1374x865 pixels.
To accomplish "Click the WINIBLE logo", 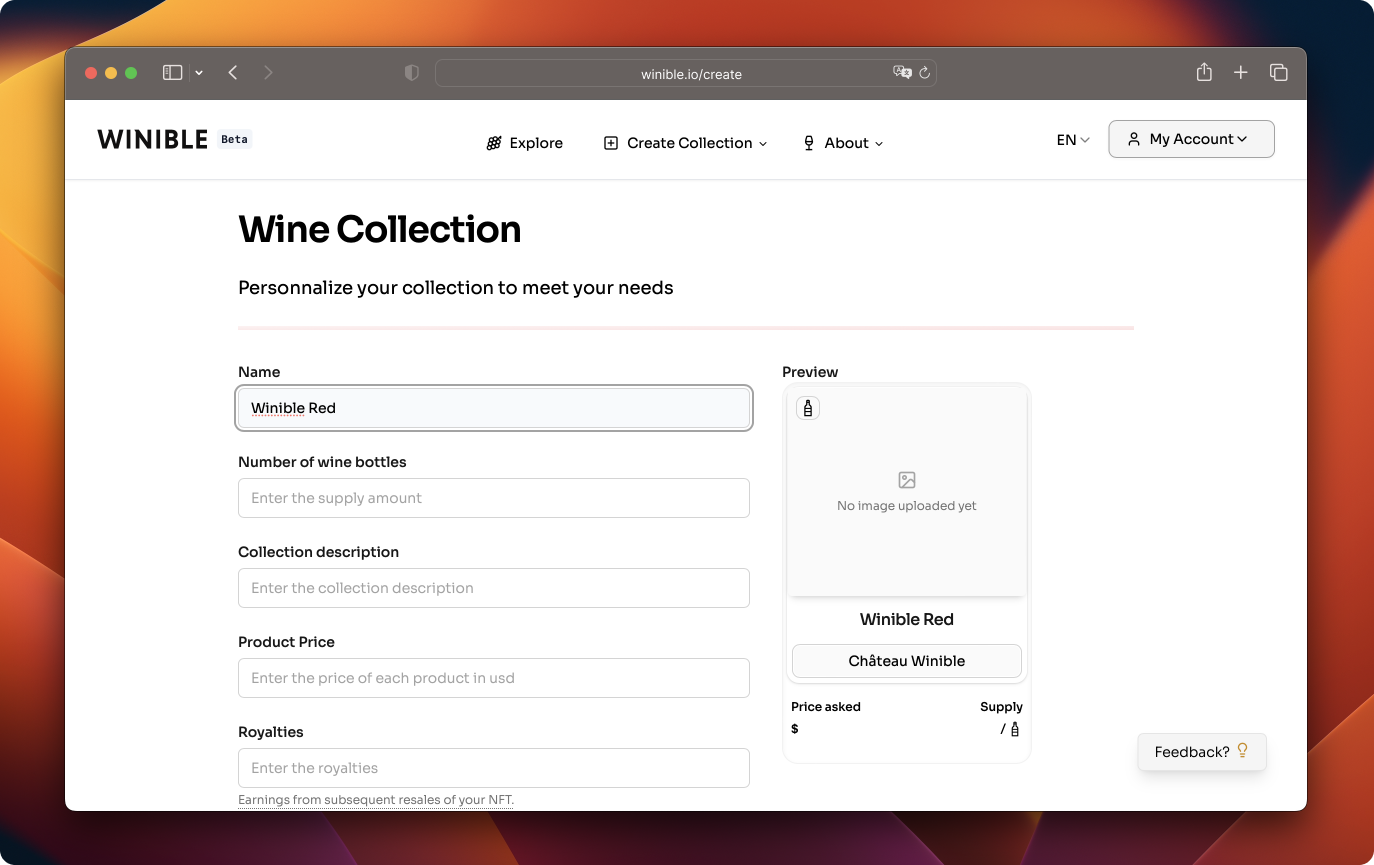I will pos(153,139).
